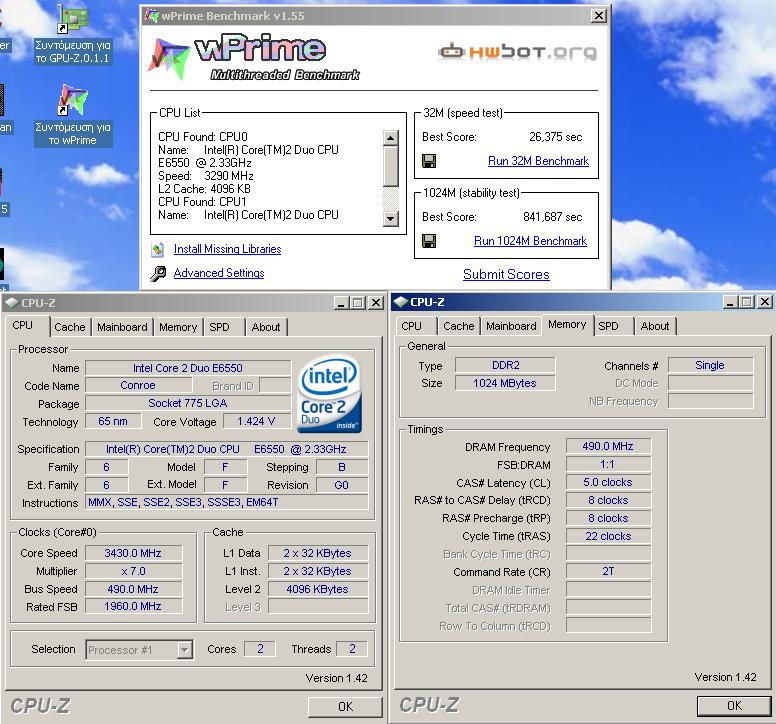Click the FSB:DRAM value 1:1
The image size is (776, 724).
(x=608, y=464)
